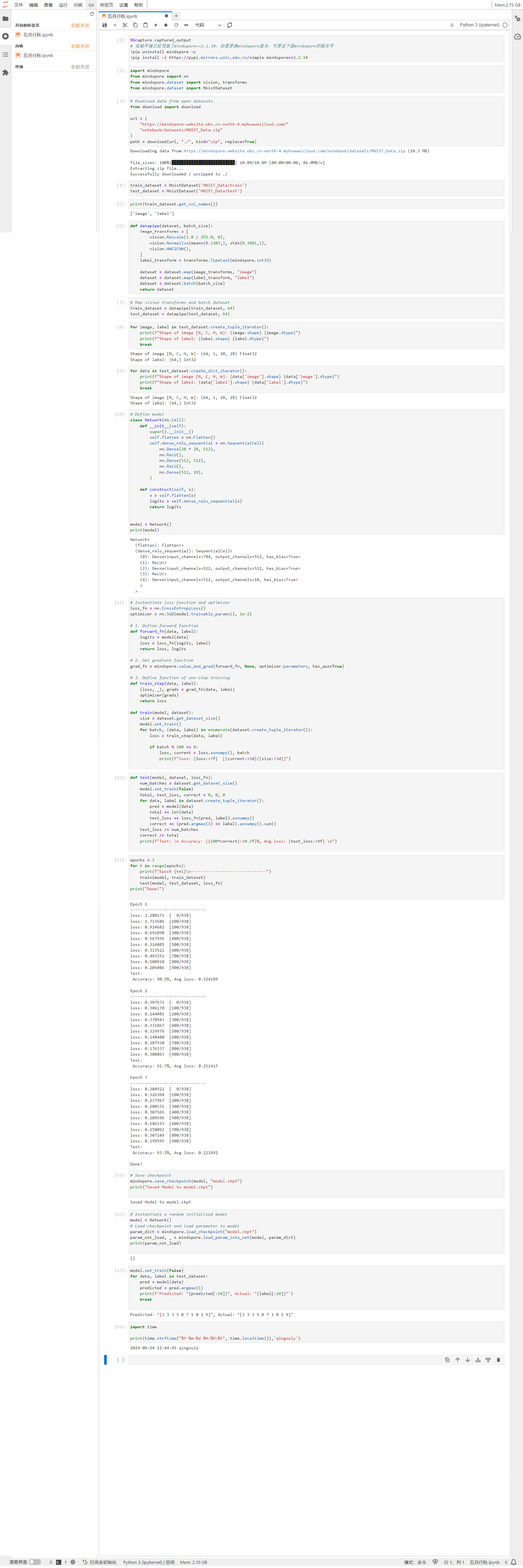This screenshot has height=1568, width=523.
Task: Click 全部关闭 next to 开启的标签页
Action: click(80, 26)
